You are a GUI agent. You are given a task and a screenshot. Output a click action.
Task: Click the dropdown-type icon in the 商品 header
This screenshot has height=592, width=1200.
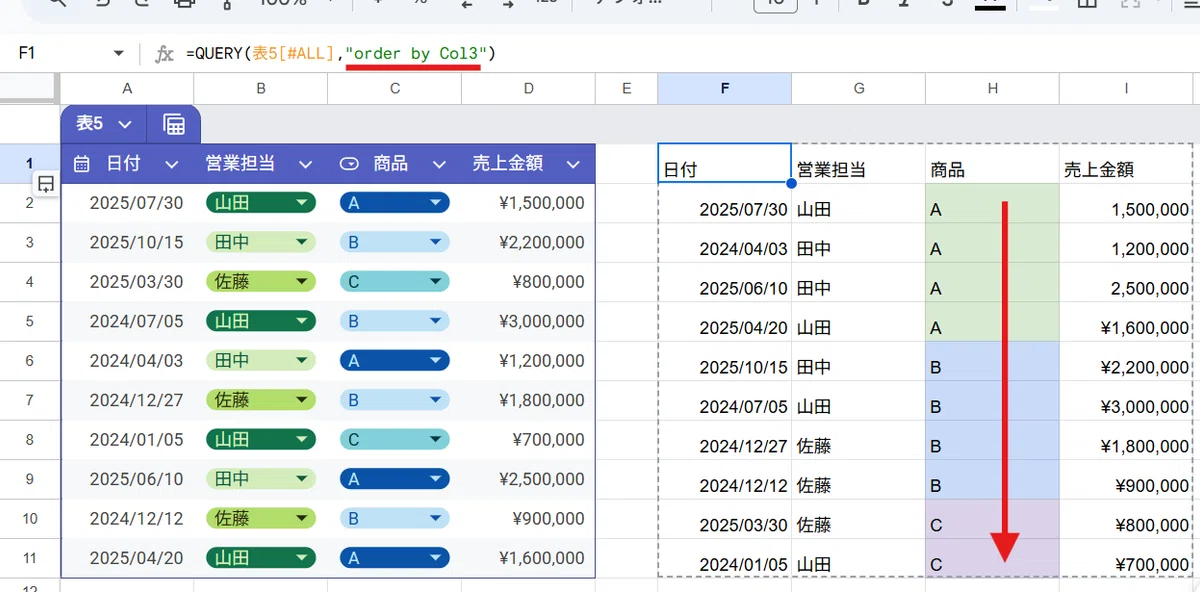click(350, 164)
